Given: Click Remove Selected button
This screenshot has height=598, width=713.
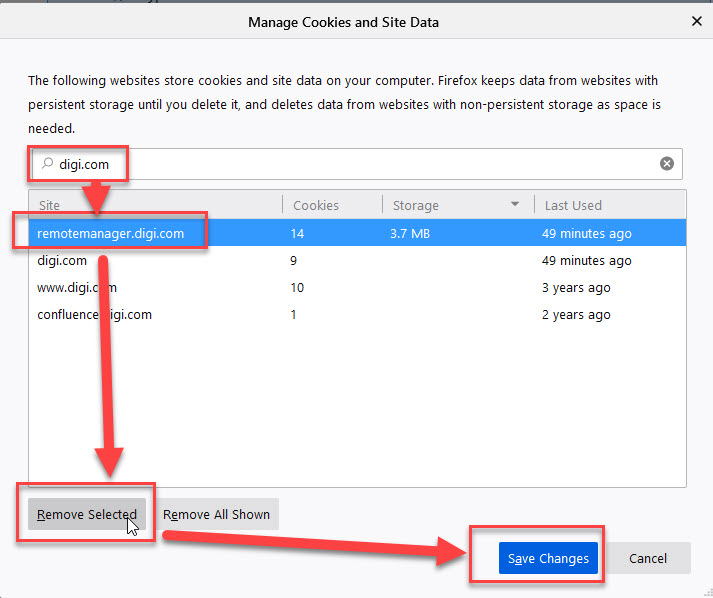Looking at the screenshot, I should [x=87, y=514].
